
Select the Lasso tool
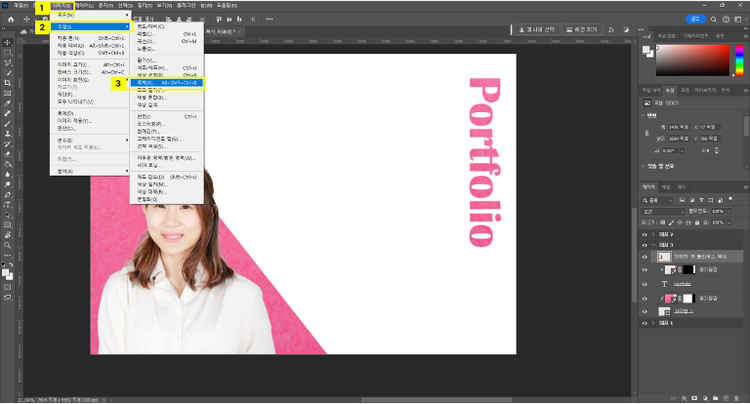(8, 63)
